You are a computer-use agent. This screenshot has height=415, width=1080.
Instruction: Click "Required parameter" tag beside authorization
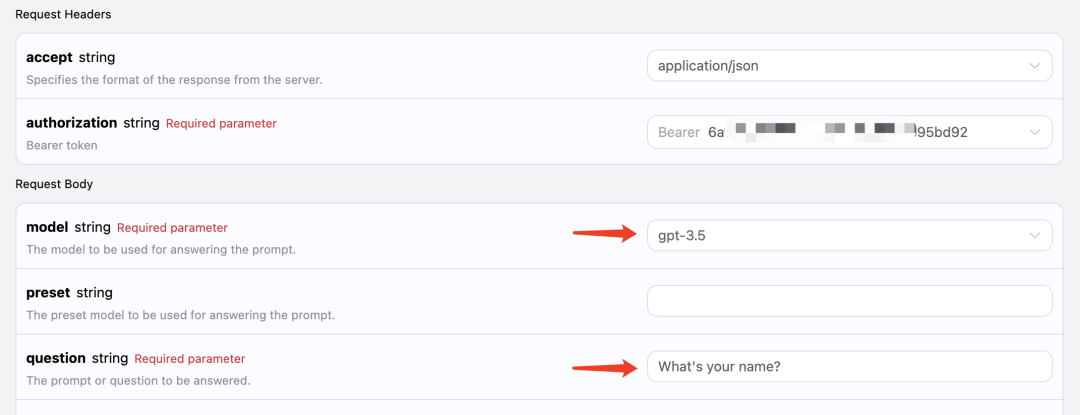[x=221, y=124]
